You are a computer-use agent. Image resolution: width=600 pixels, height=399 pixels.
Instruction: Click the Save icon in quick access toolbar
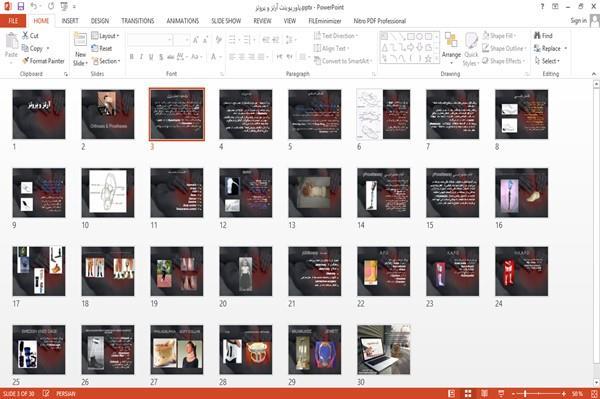[21, 7]
